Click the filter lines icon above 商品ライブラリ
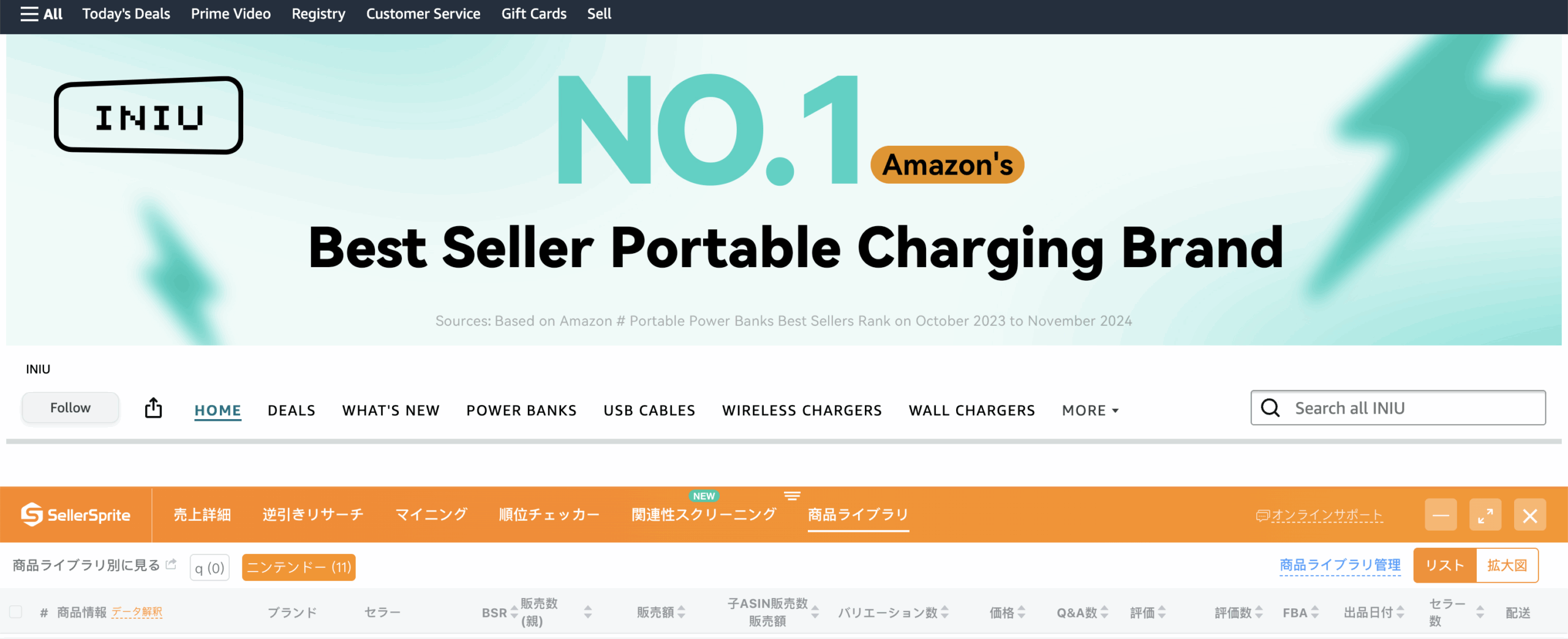The width and height of the screenshot is (1568, 639). pos(792,496)
